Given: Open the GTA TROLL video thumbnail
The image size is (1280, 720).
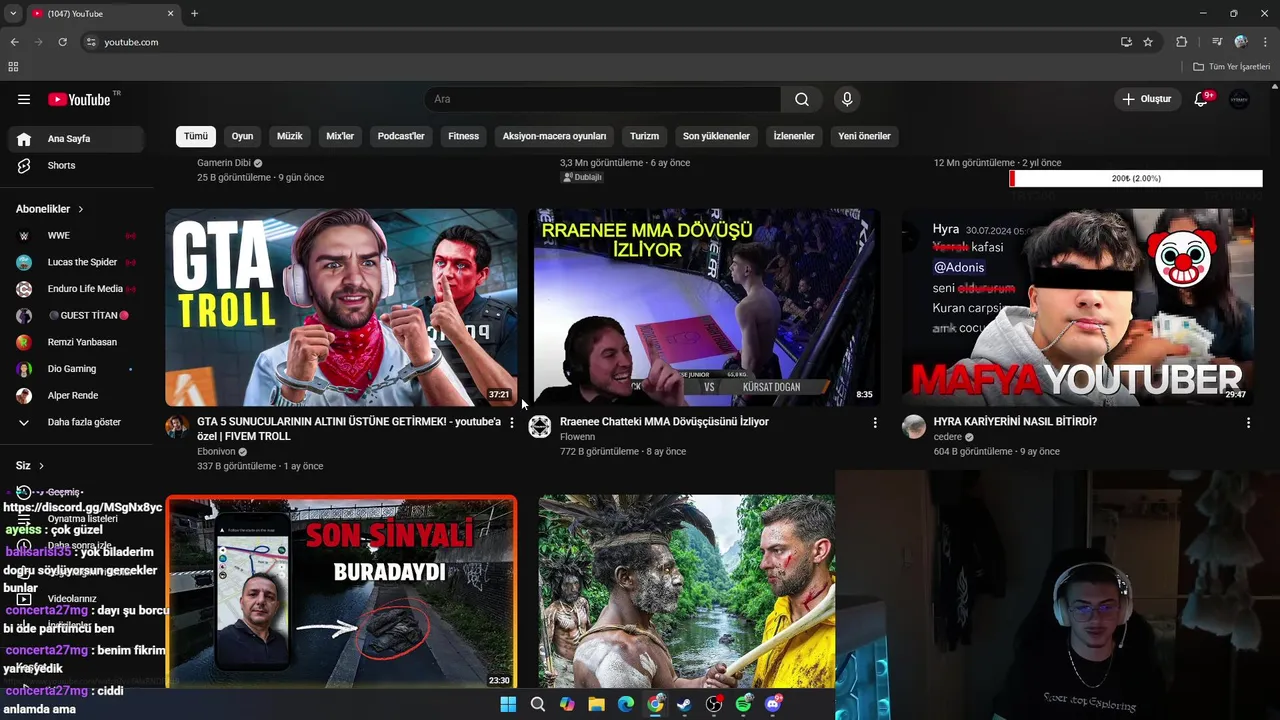Looking at the screenshot, I should click(341, 307).
